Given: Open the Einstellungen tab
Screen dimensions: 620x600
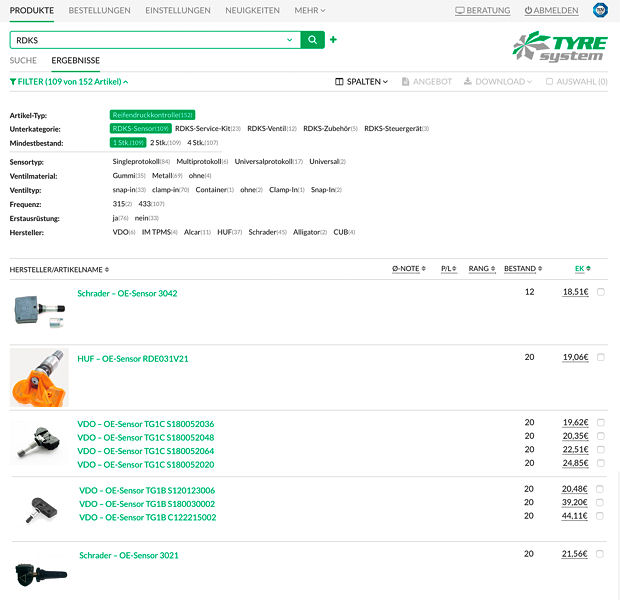Looking at the screenshot, I should (x=178, y=11).
